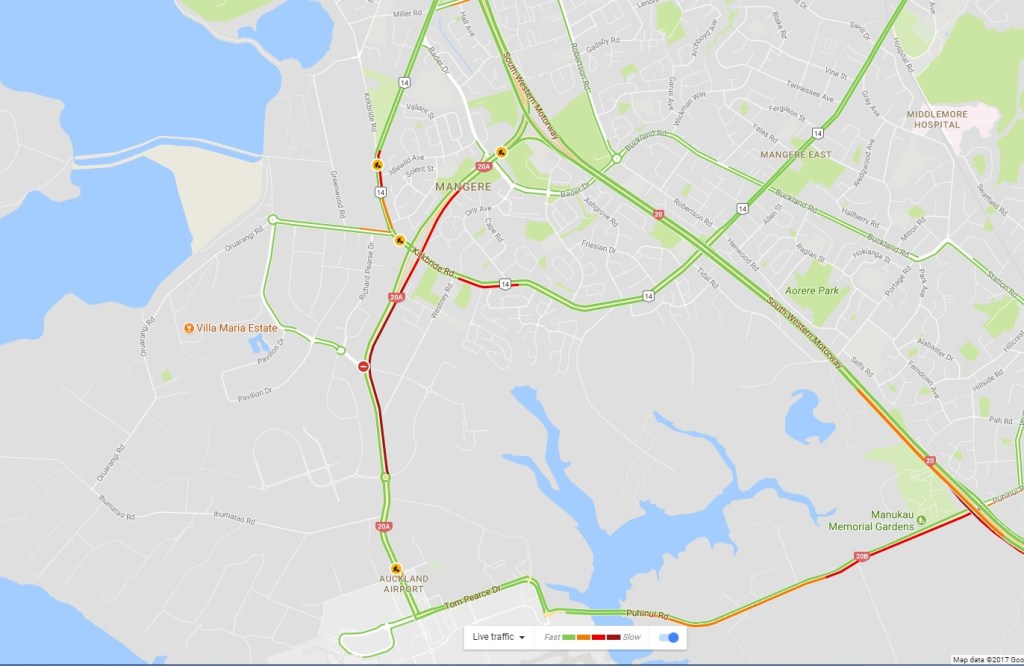Screen dimensions: 1024x666
Task: Open the Live traffic dropdown
Action: [x=498, y=637]
